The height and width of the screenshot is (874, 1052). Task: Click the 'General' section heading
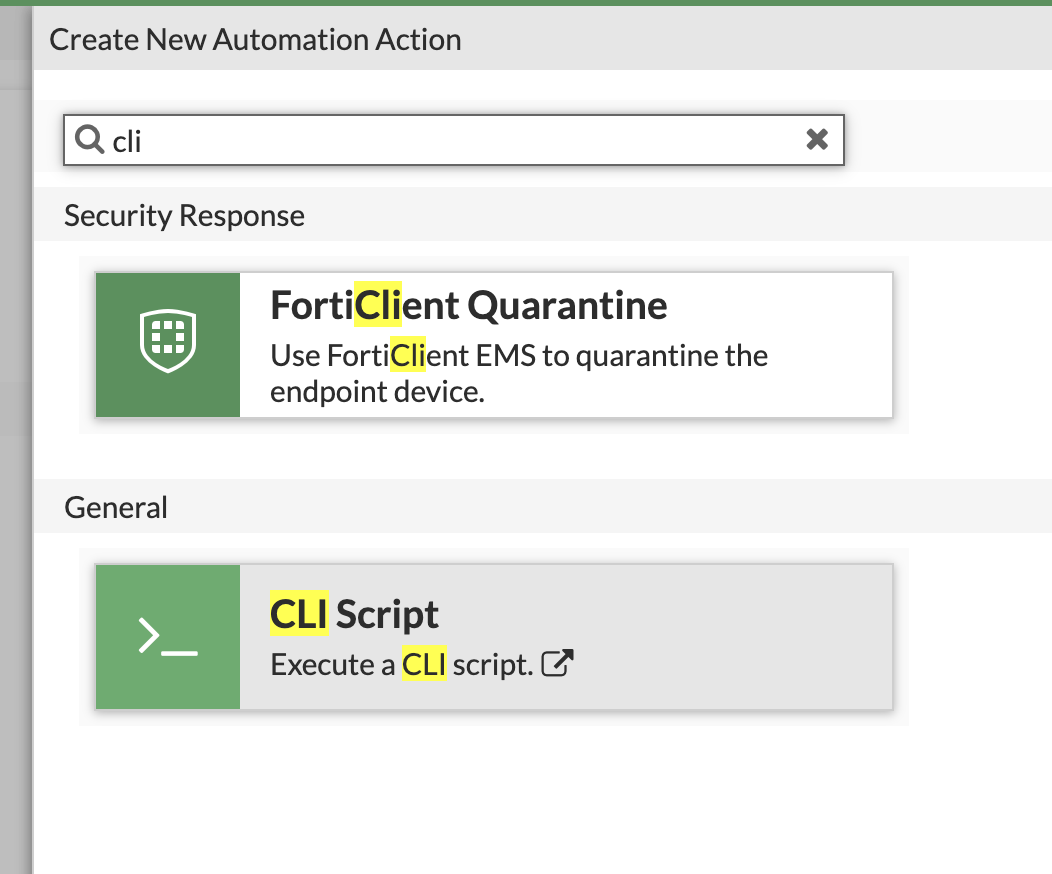(x=115, y=508)
